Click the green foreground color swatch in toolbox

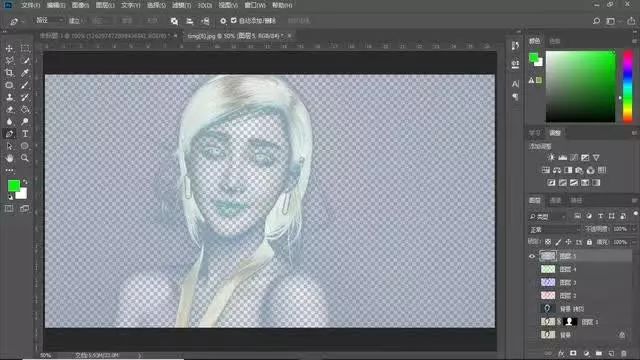pyautogui.click(x=13, y=186)
